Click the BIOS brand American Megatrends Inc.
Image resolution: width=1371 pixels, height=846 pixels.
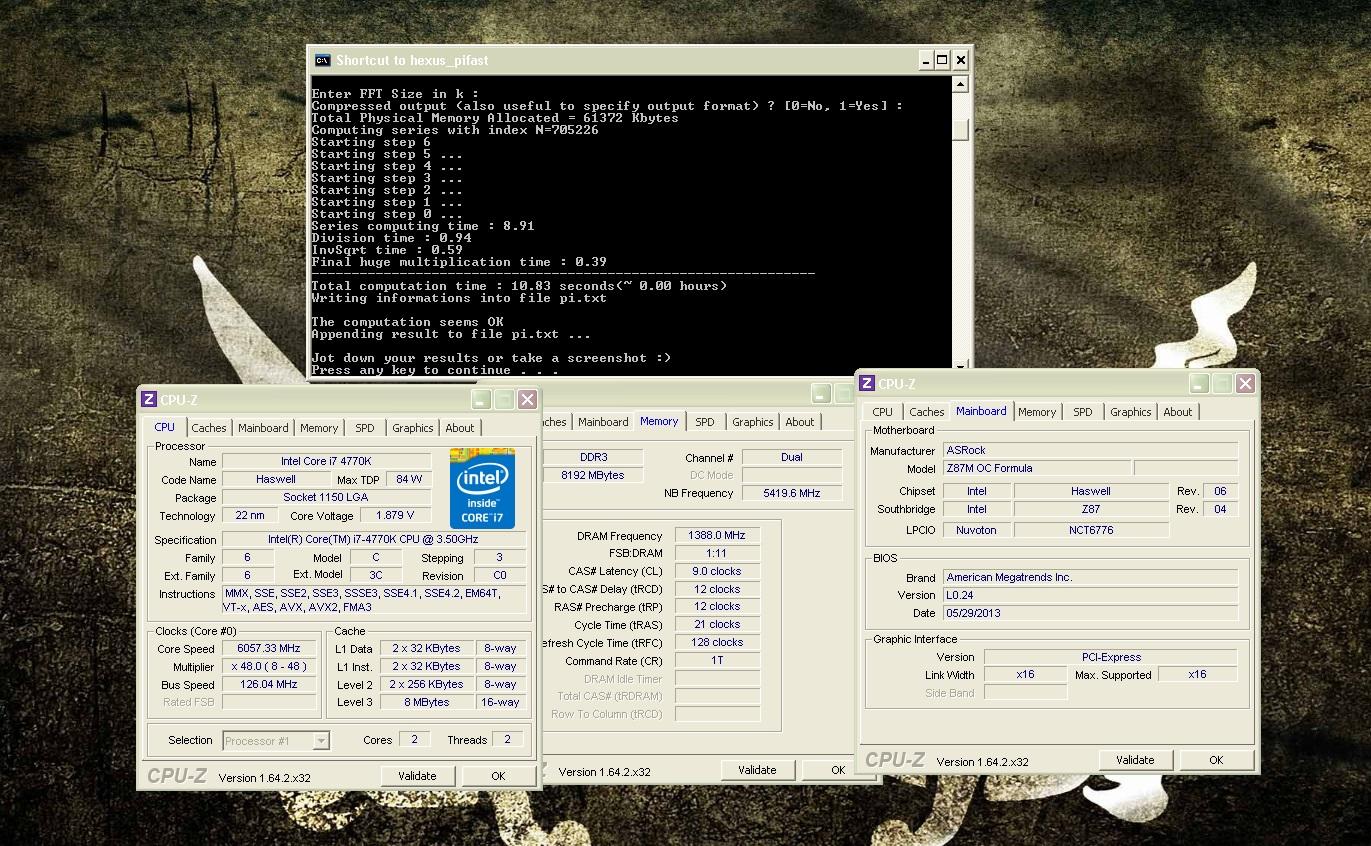tap(1090, 577)
